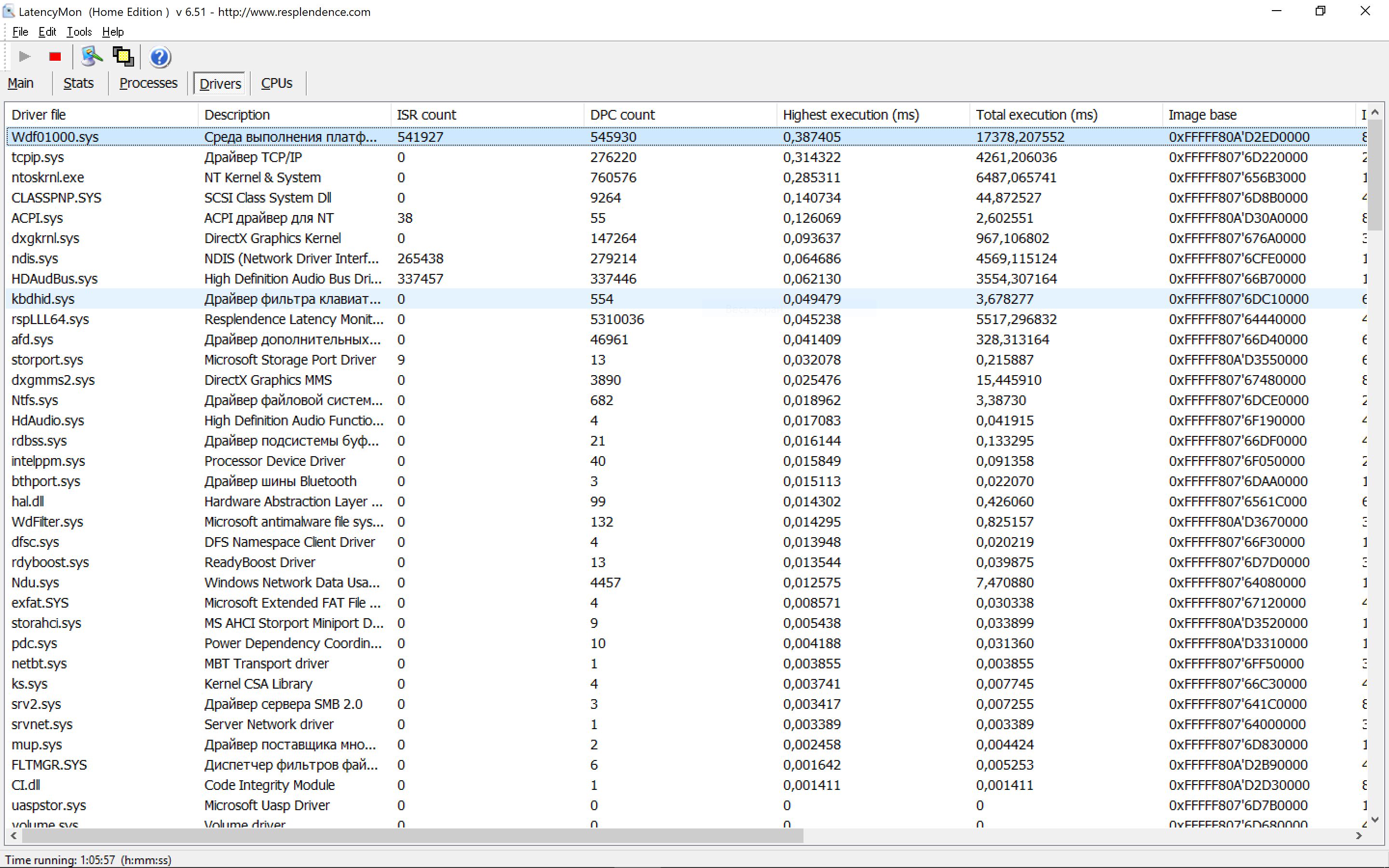Go to the Stats tab
1389x868 pixels.
coord(78,83)
